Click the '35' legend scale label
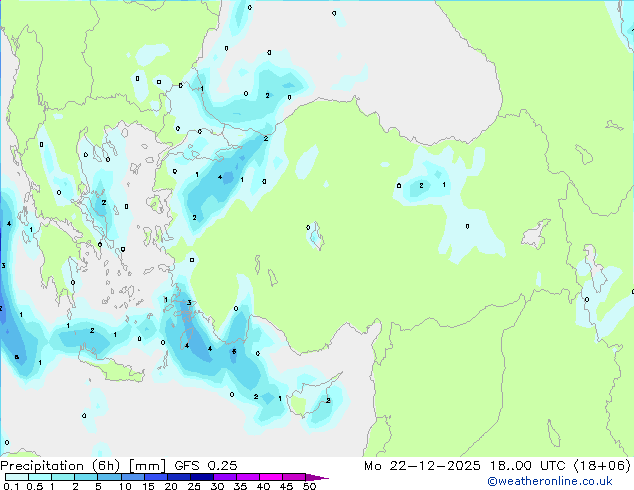The width and height of the screenshot is (634, 490). 240,486
